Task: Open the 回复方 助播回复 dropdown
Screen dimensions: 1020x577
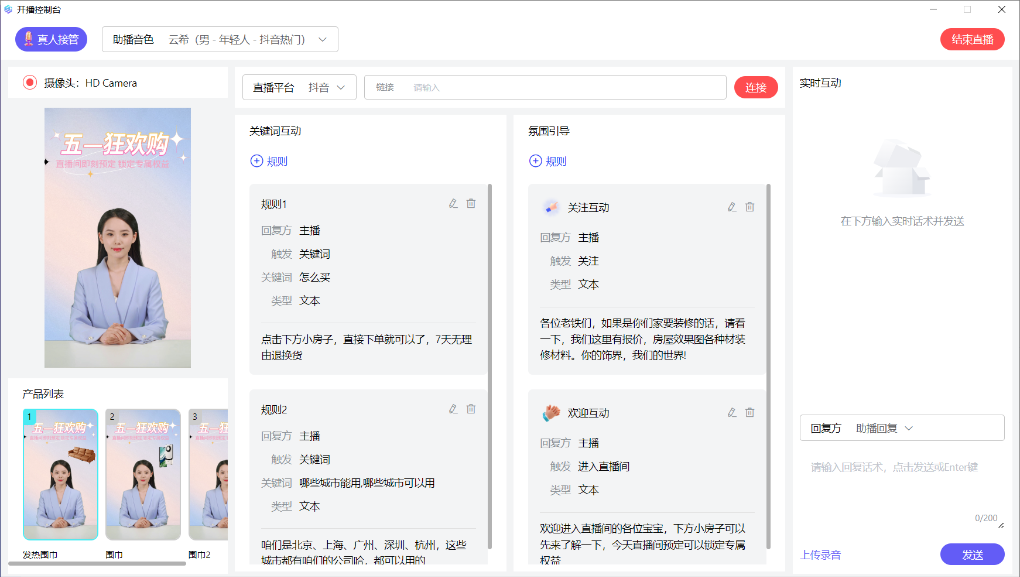Action: click(x=901, y=428)
